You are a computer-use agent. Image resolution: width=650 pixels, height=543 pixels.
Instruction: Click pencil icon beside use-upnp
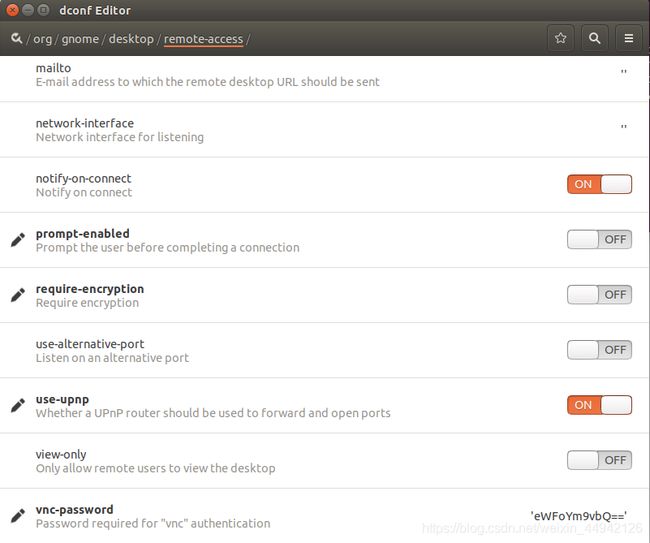[x=18, y=405]
